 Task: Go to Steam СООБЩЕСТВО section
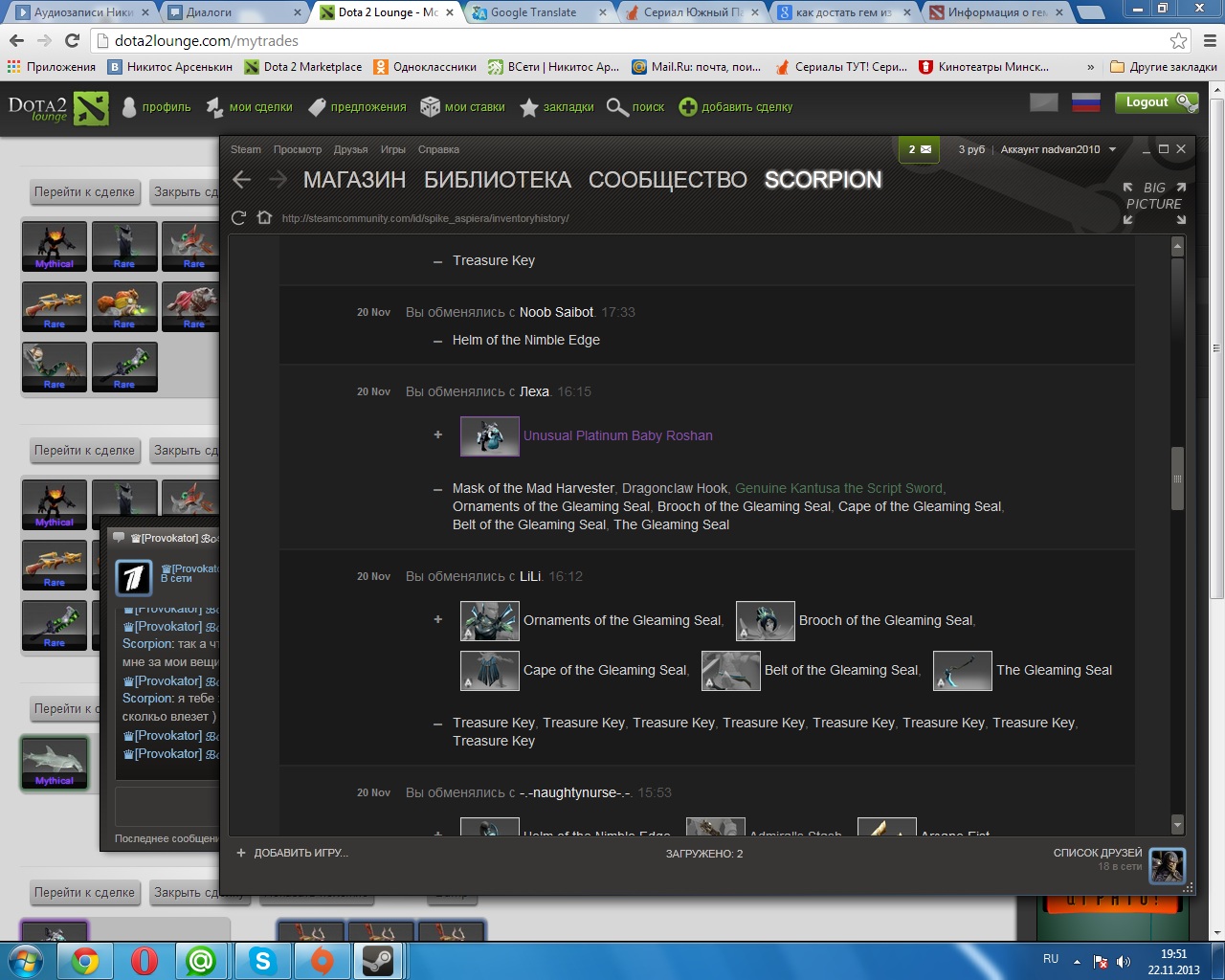click(x=668, y=180)
